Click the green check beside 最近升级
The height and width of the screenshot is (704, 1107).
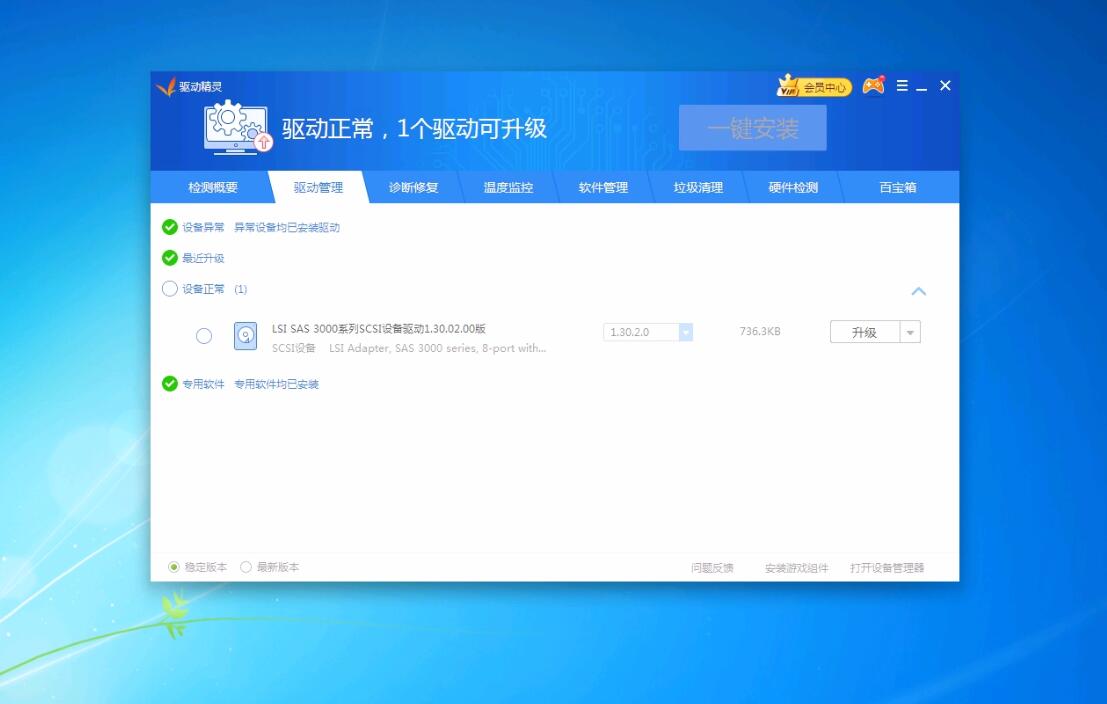pos(169,258)
